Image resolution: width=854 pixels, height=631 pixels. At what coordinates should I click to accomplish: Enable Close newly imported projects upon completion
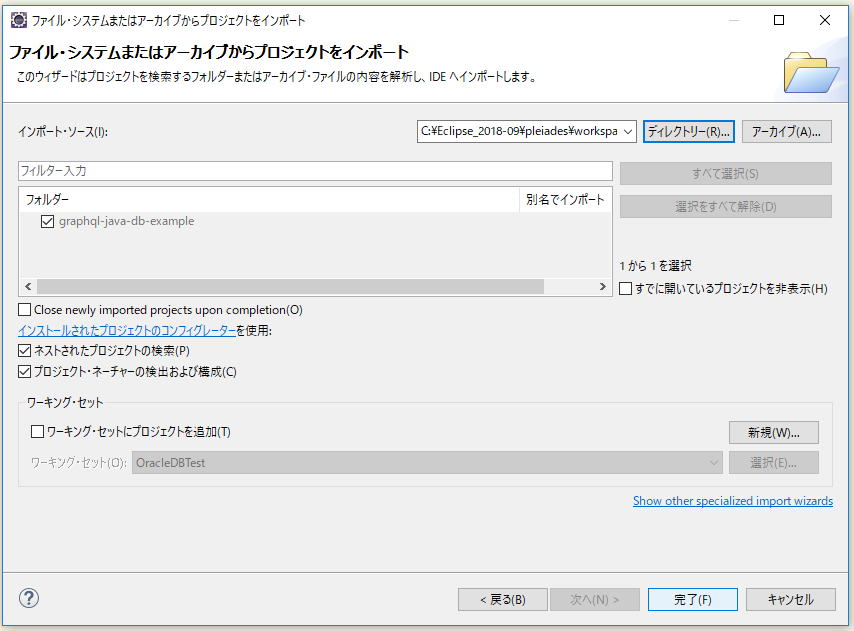pyautogui.click(x=25, y=310)
